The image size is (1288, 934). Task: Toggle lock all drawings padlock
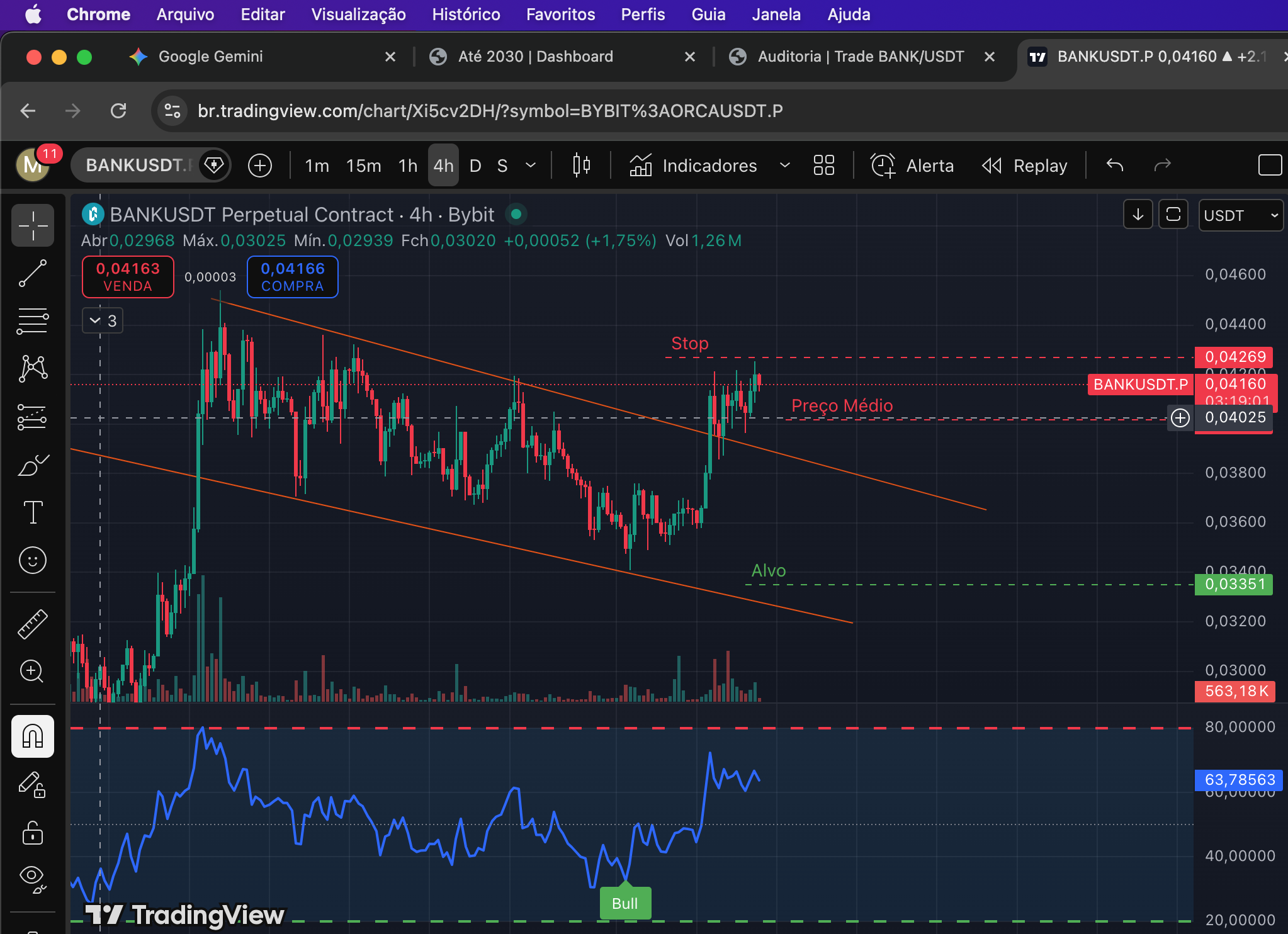(33, 833)
